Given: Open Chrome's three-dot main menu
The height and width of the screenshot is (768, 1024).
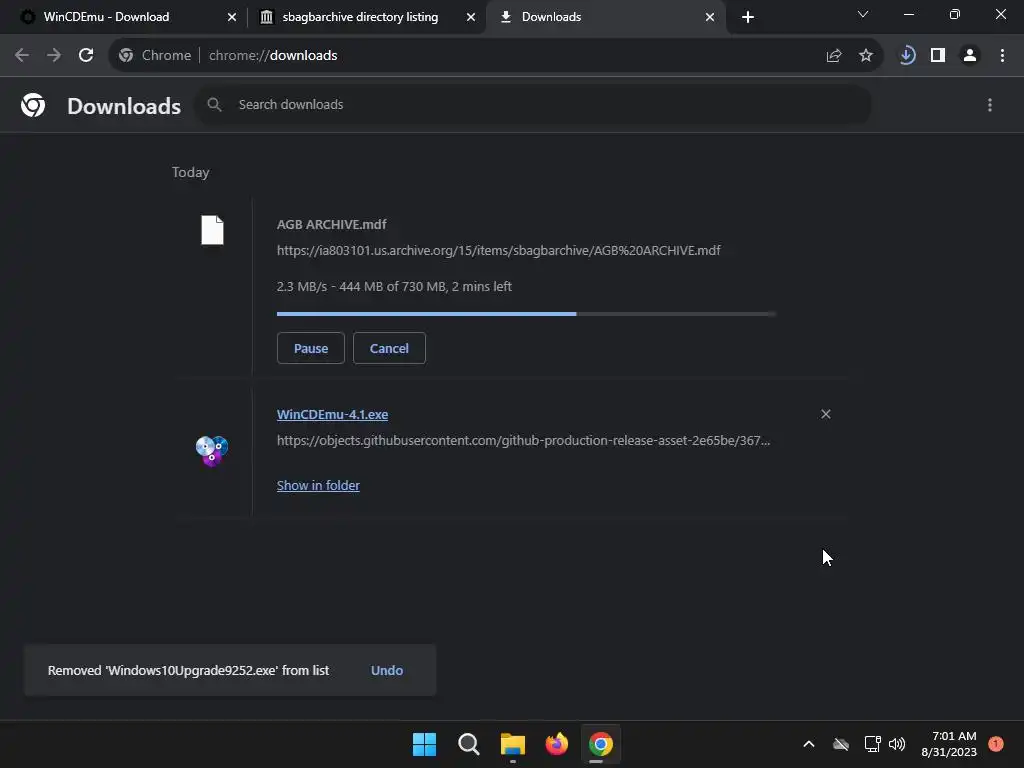Looking at the screenshot, I should pos(1002,56).
